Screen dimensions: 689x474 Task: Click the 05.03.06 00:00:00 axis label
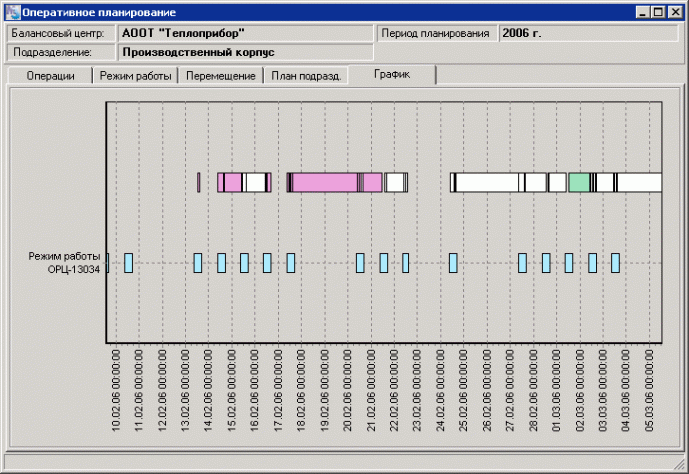(x=649, y=390)
